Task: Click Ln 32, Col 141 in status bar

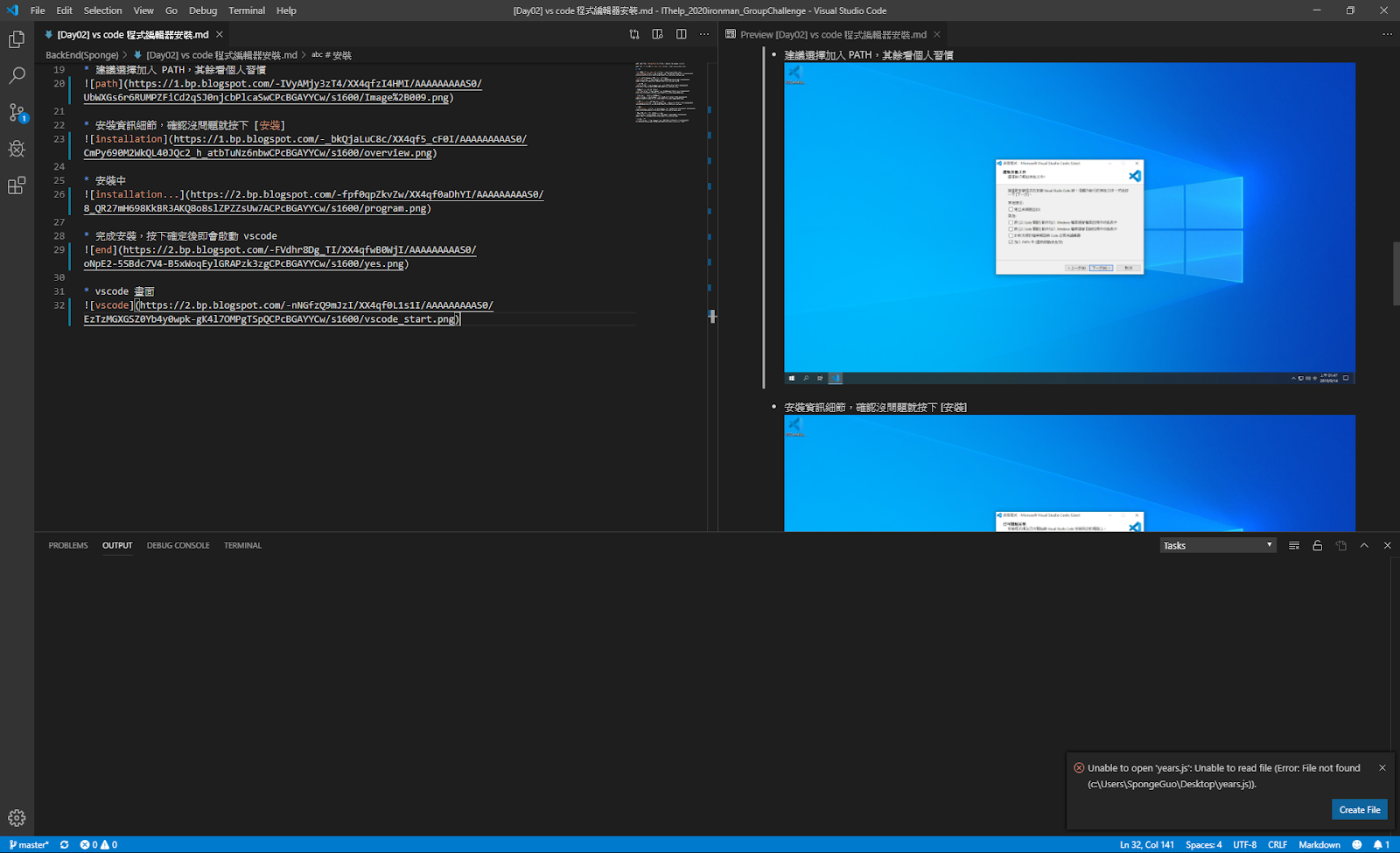Action: coord(1147,845)
